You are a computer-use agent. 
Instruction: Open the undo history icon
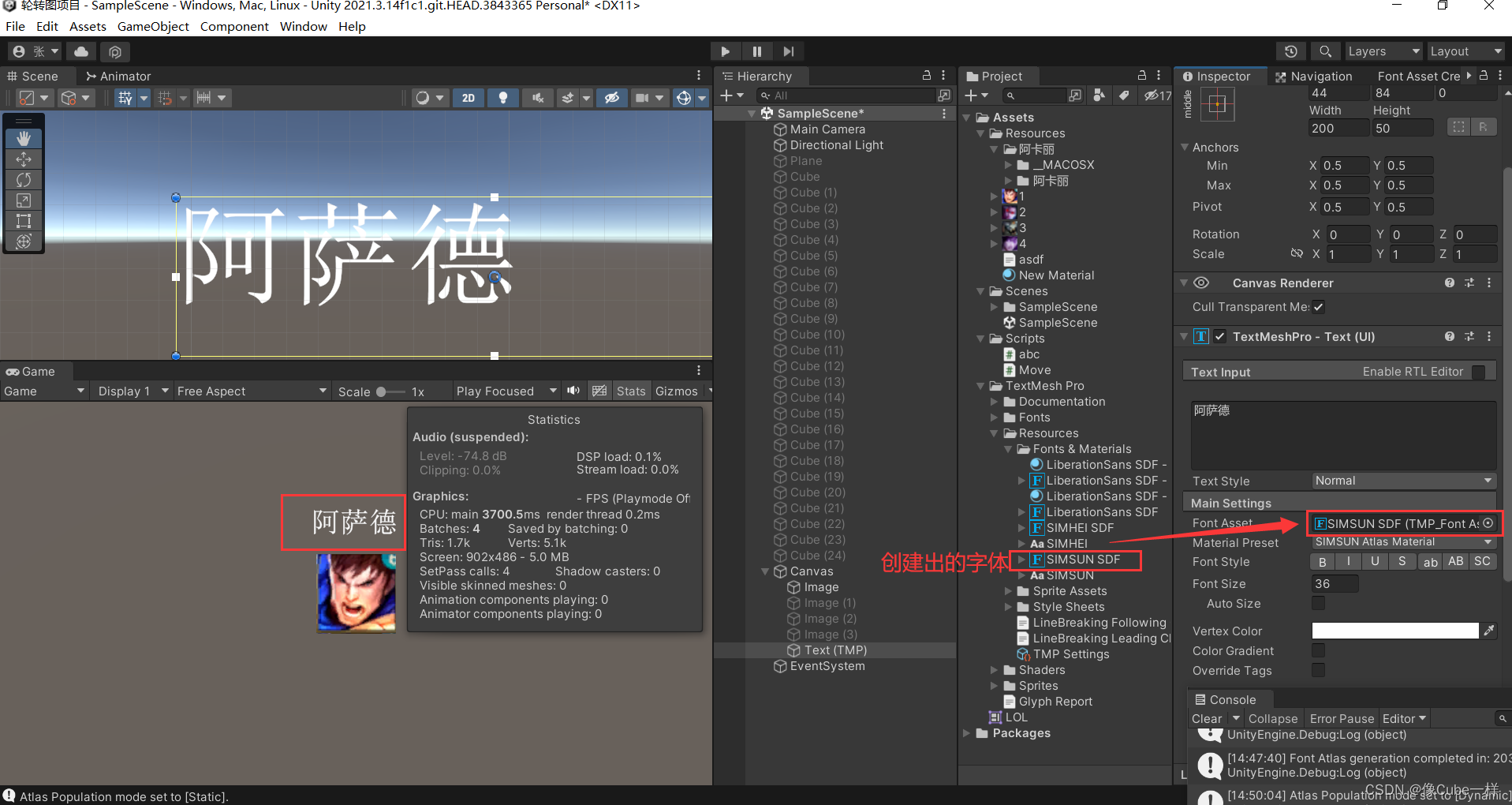click(1291, 51)
